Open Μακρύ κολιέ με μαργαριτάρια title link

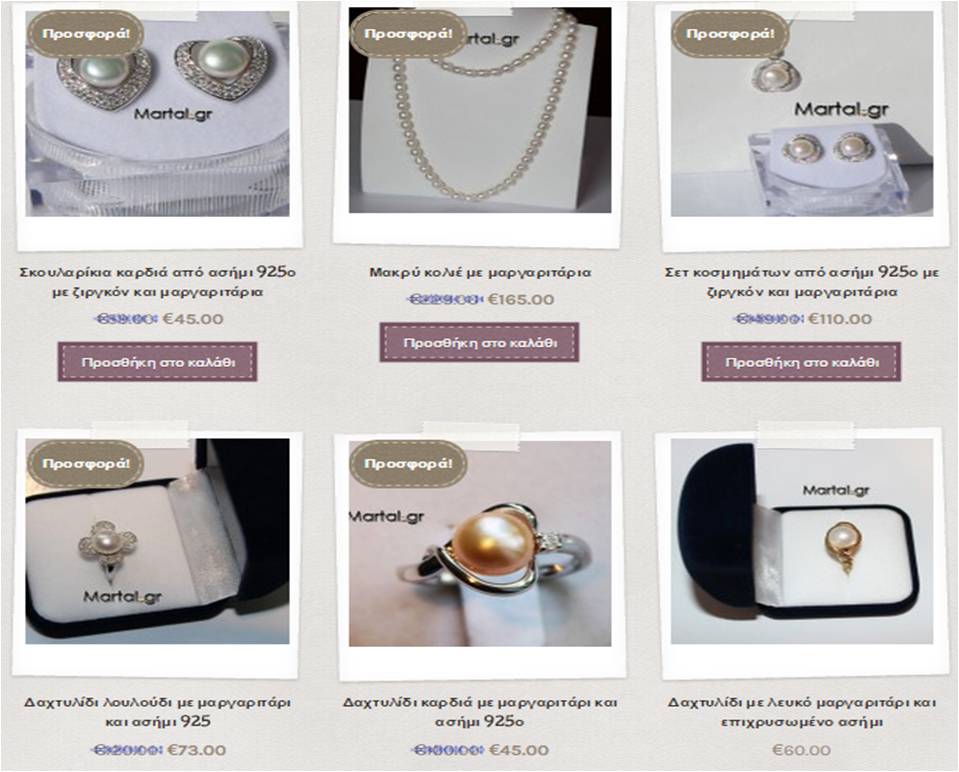click(480, 272)
